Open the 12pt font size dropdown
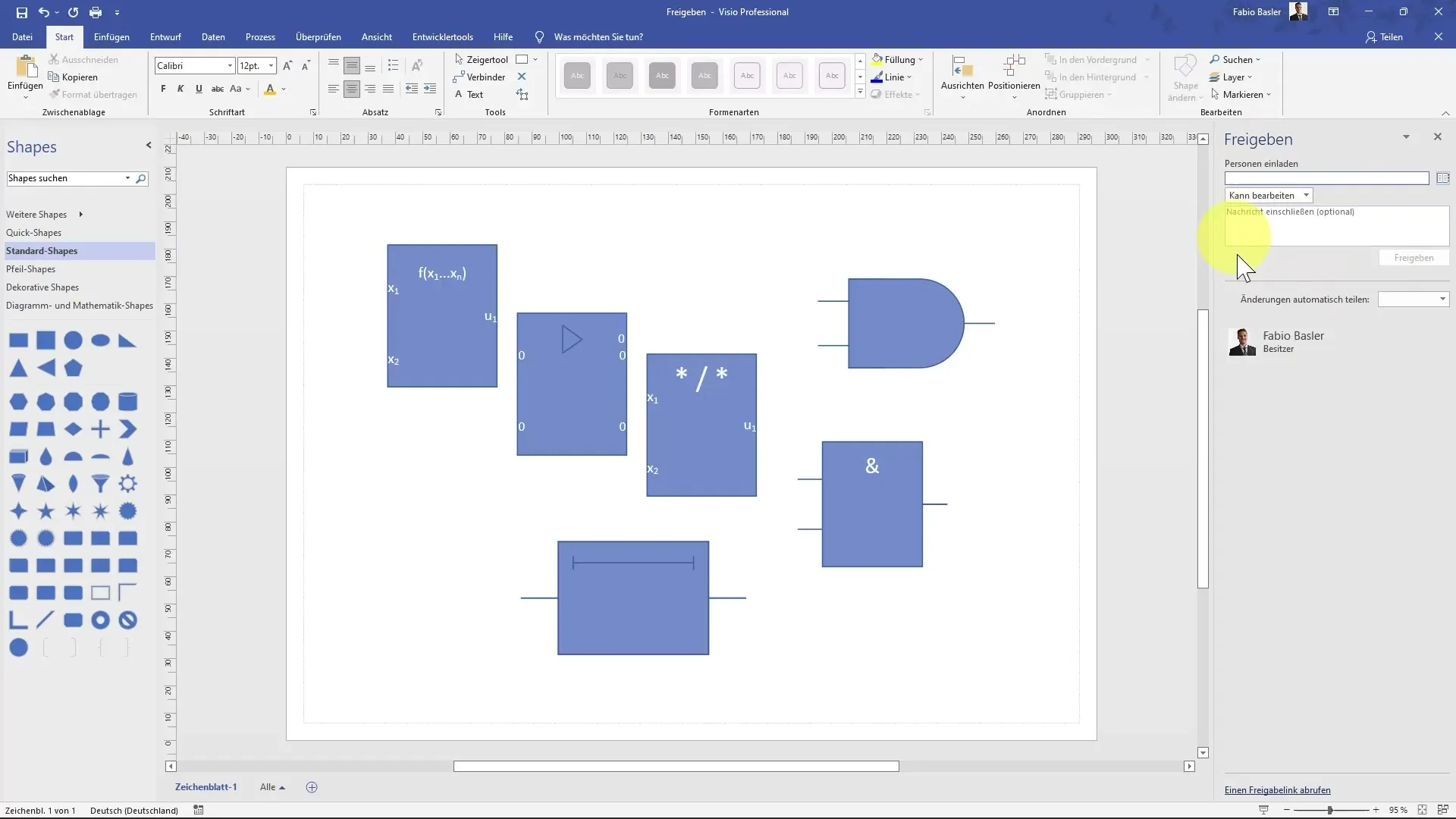 point(271,66)
